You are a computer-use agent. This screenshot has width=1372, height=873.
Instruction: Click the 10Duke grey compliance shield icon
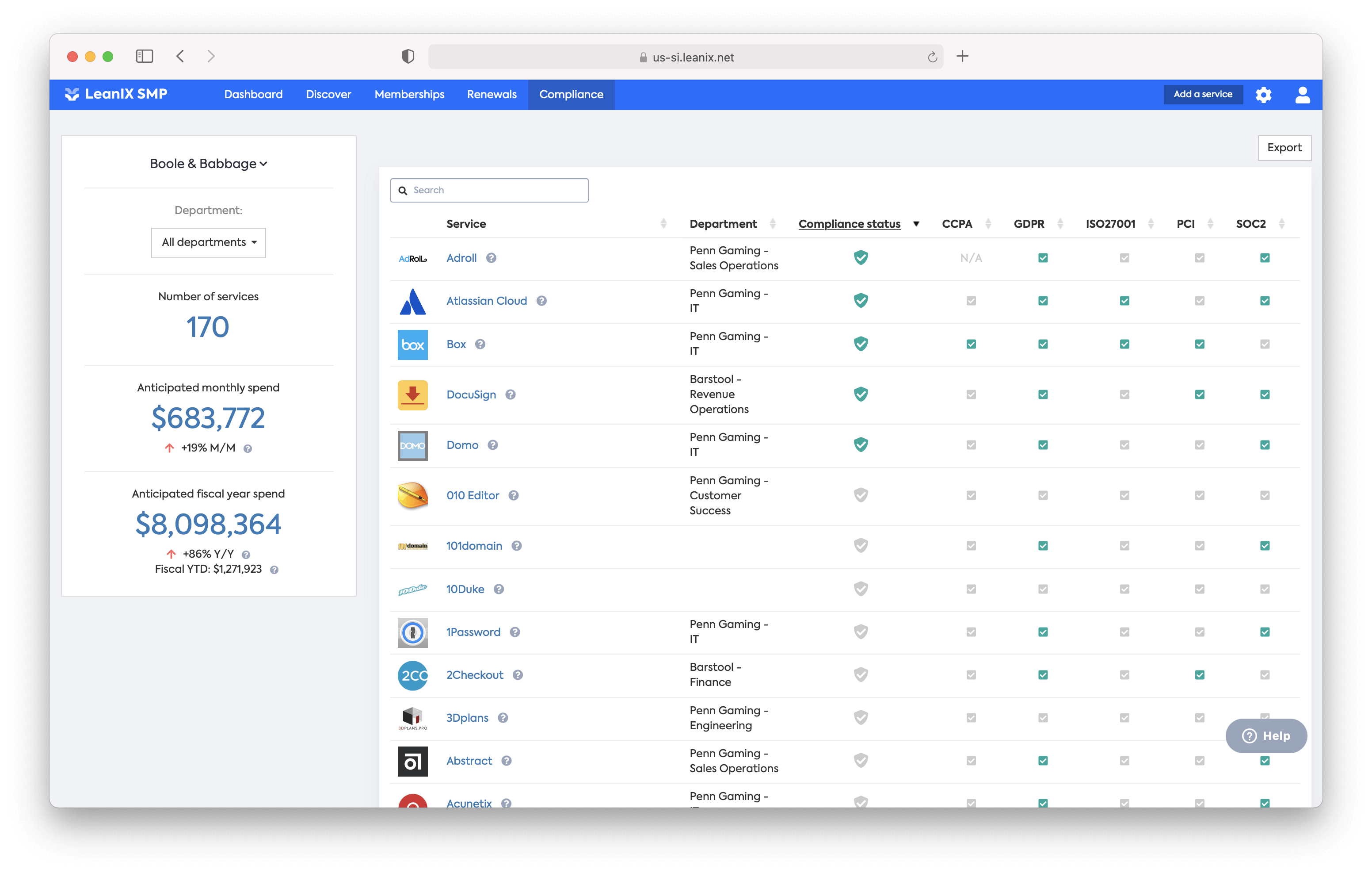pyautogui.click(x=861, y=589)
